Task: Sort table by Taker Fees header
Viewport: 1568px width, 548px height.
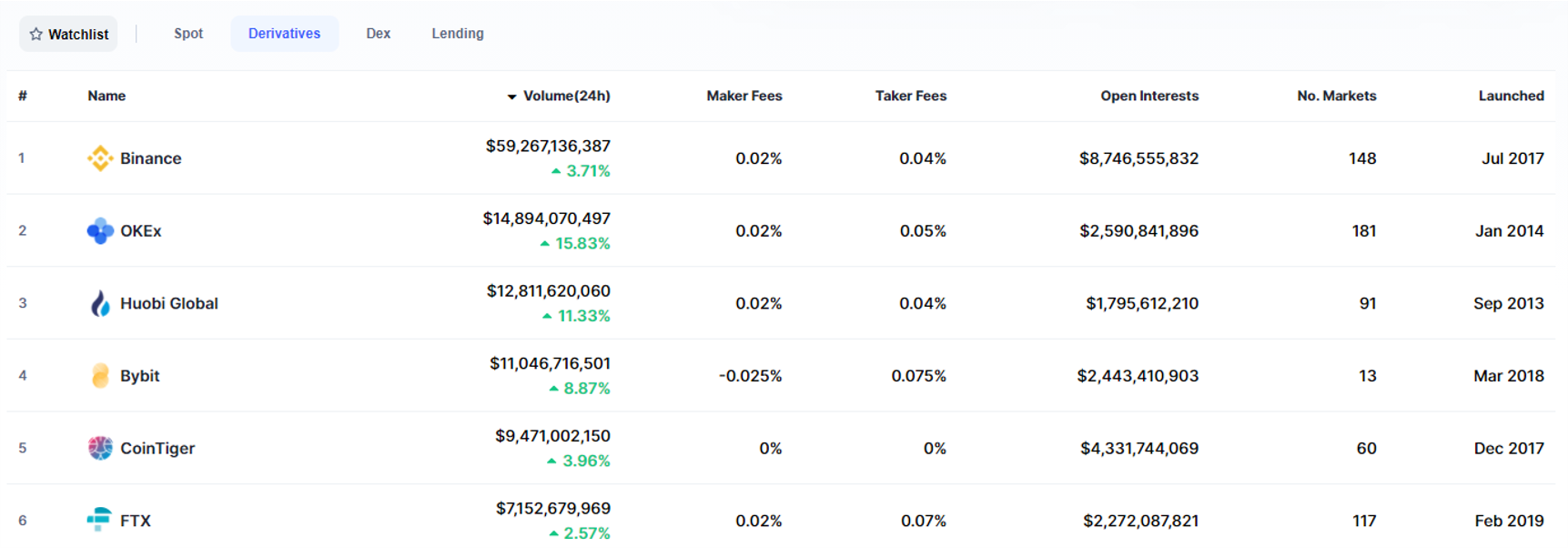Action: tap(910, 96)
